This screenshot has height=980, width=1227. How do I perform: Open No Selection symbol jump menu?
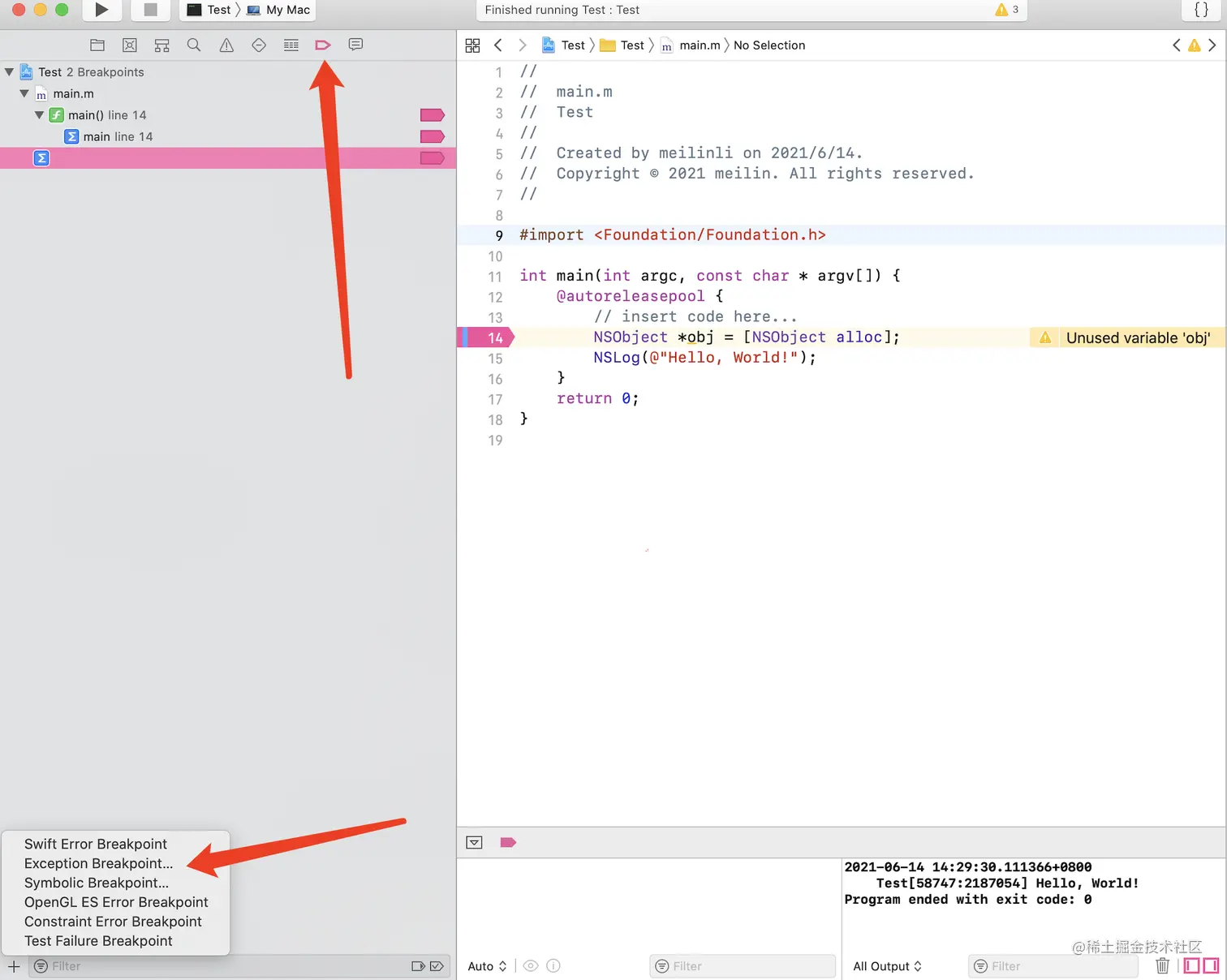click(x=769, y=45)
